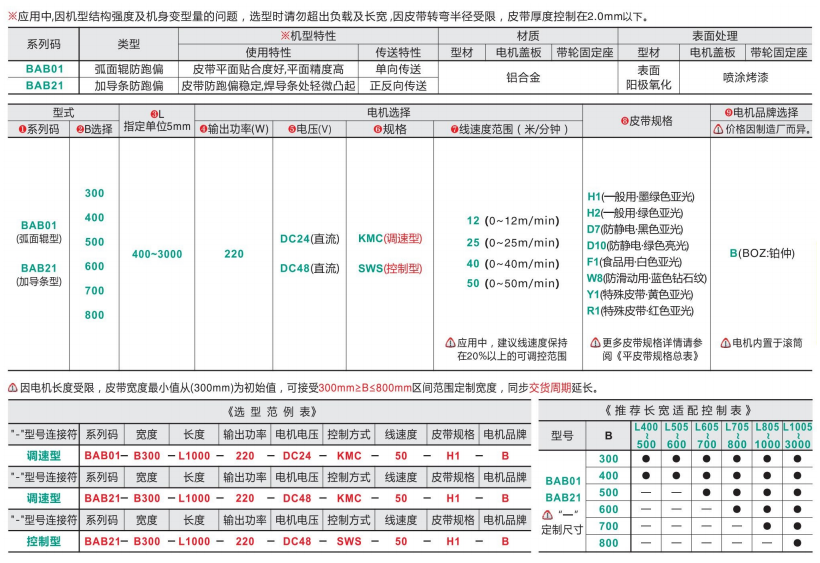
Task: Click the 选型范例表 table title
Action: coord(265,410)
